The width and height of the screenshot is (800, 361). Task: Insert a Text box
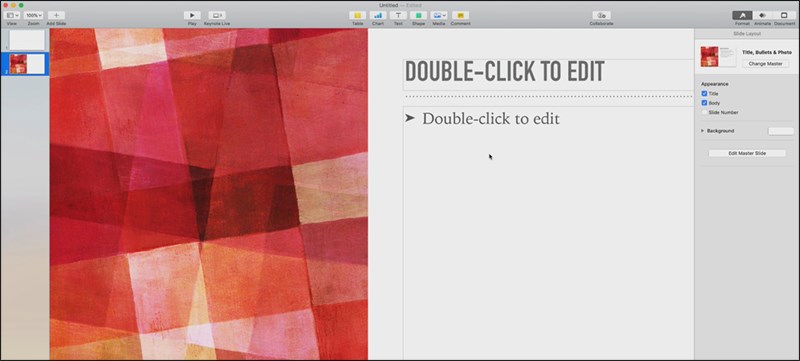[x=398, y=15]
